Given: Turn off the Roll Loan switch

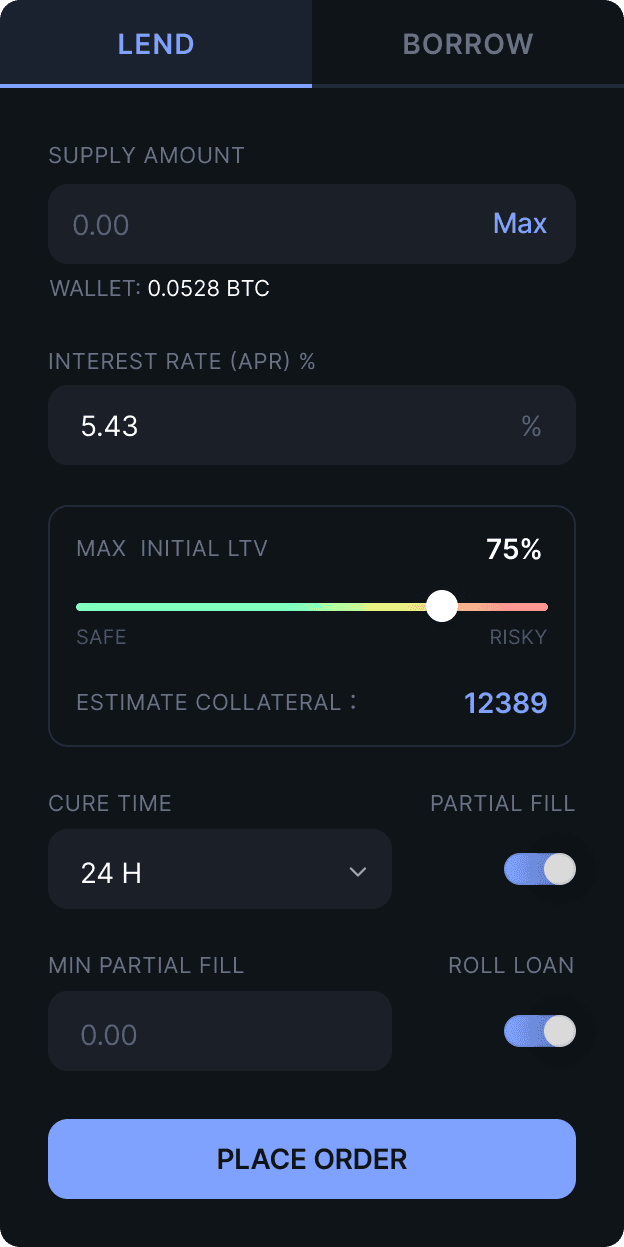Looking at the screenshot, I should pos(540,1031).
